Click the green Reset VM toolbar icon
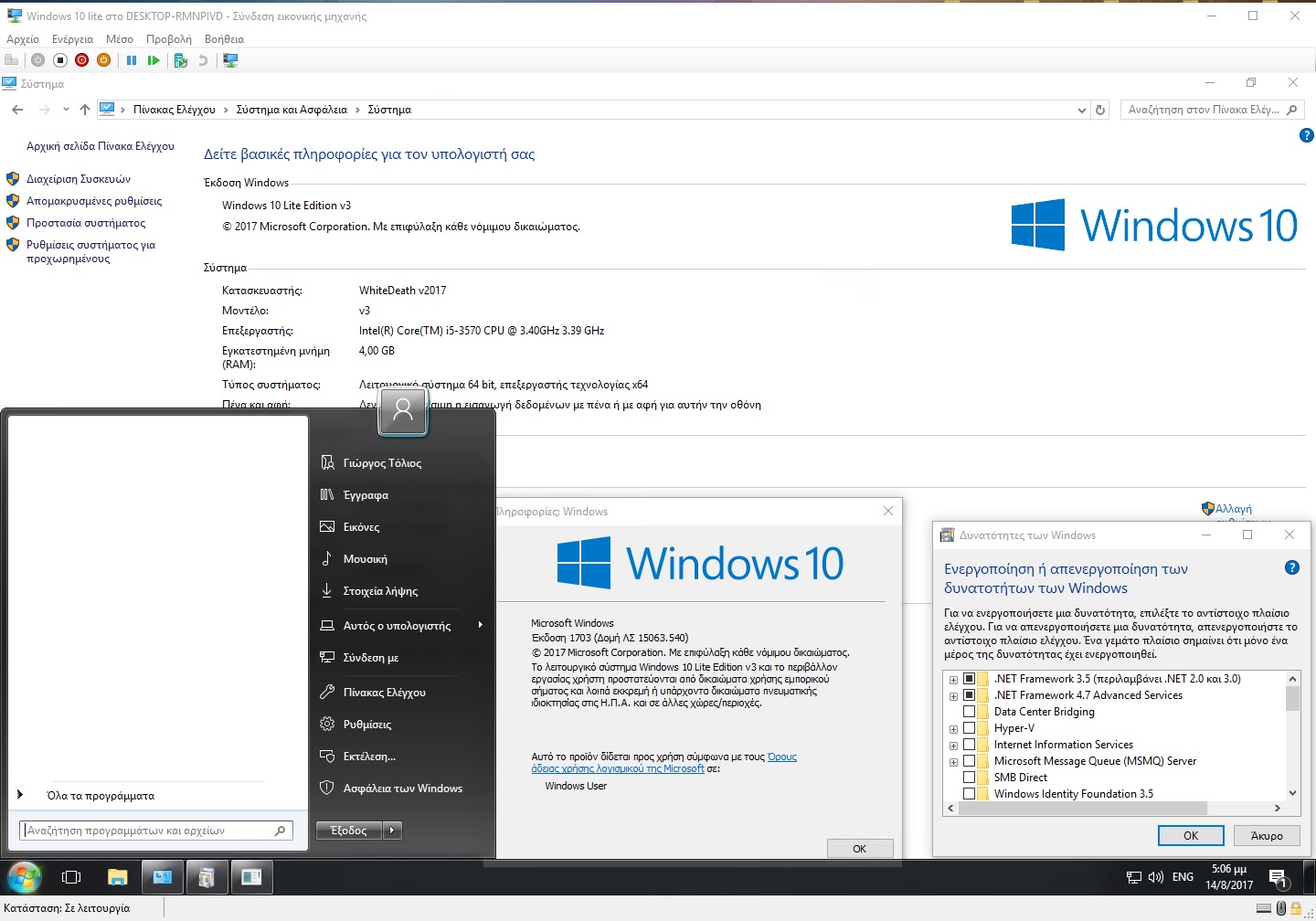Image resolution: width=1316 pixels, height=921 pixels. [x=154, y=60]
